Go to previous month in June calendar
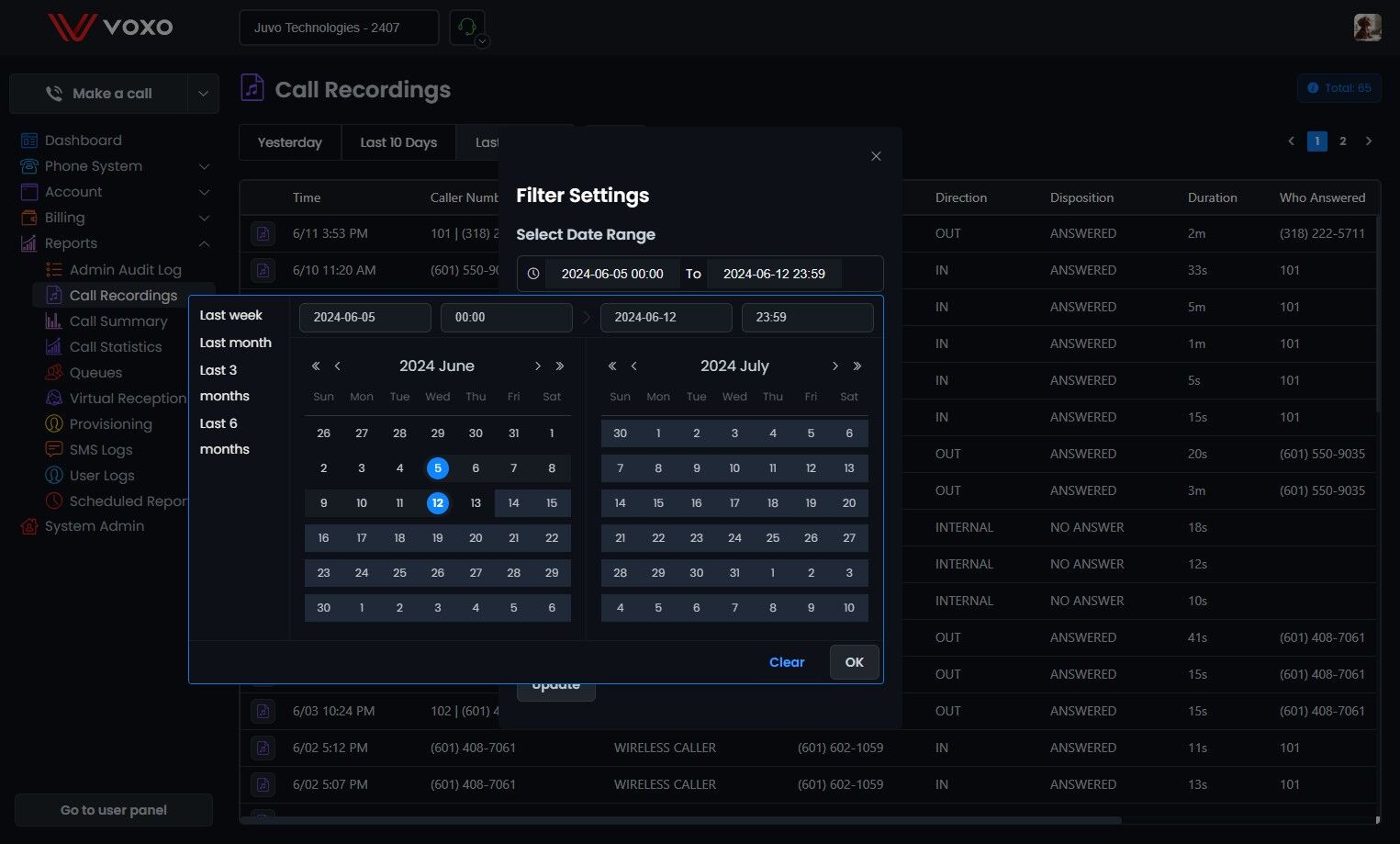This screenshot has width=1400, height=844. [x=338, y=366]
